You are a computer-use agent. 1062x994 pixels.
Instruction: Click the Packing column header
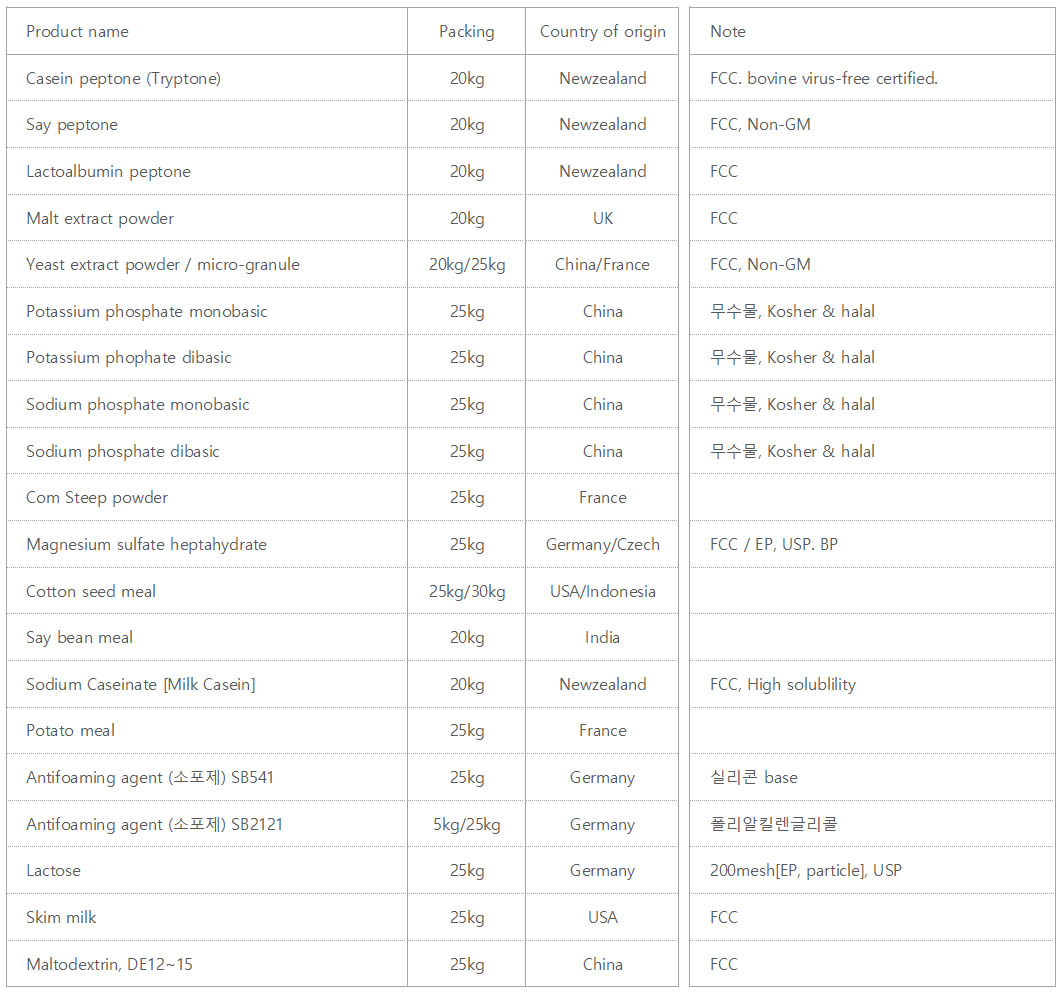(x=467, y=32)
